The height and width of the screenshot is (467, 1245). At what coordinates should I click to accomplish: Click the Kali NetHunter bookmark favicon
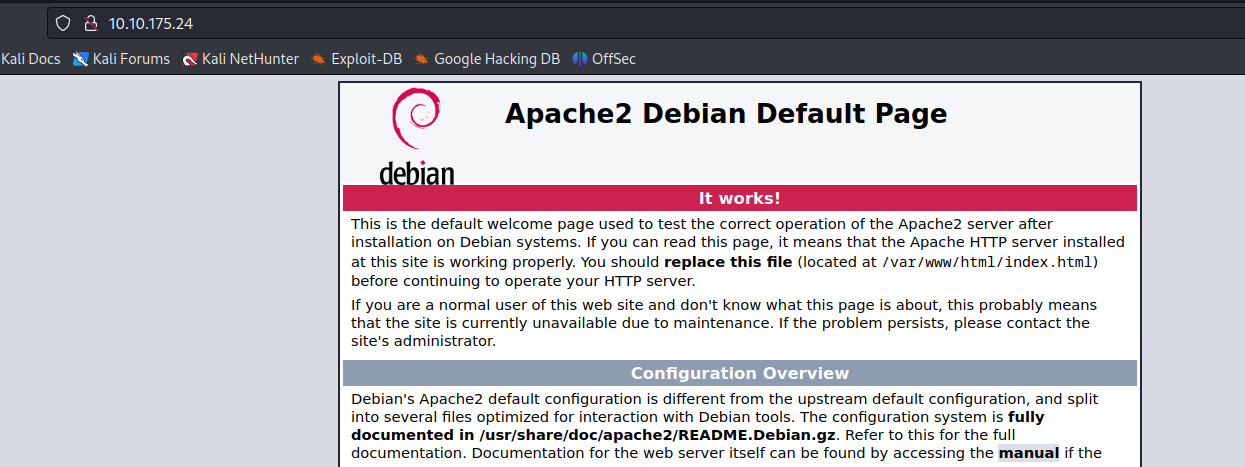[x=190, y=59]
